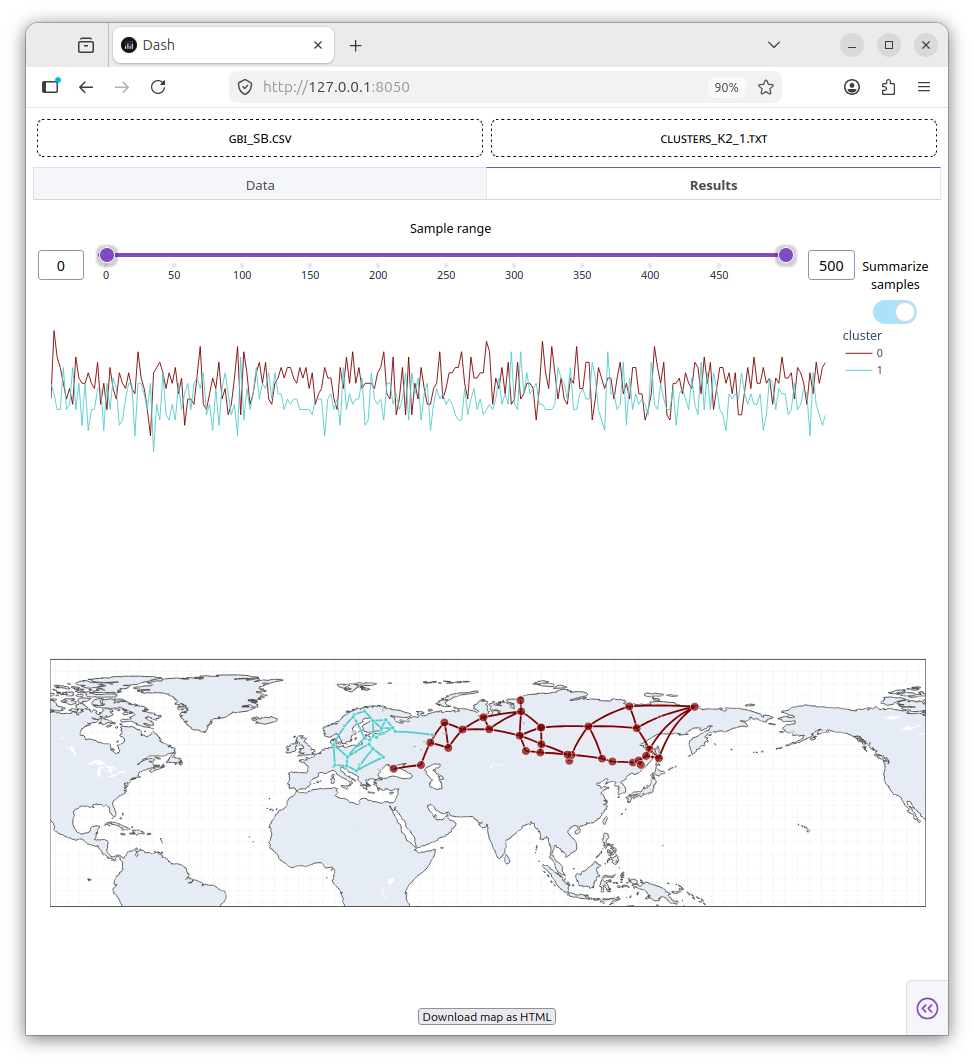The width and height of the screenshot is (974, 1064).
Task: Select the Results tab
Action: click(713, 185)
